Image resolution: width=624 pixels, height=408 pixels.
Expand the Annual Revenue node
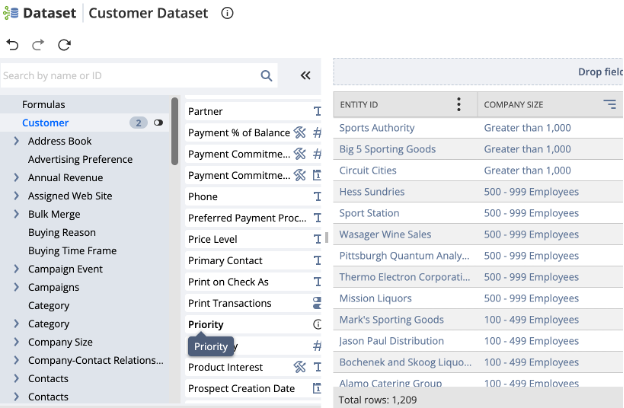16,178
